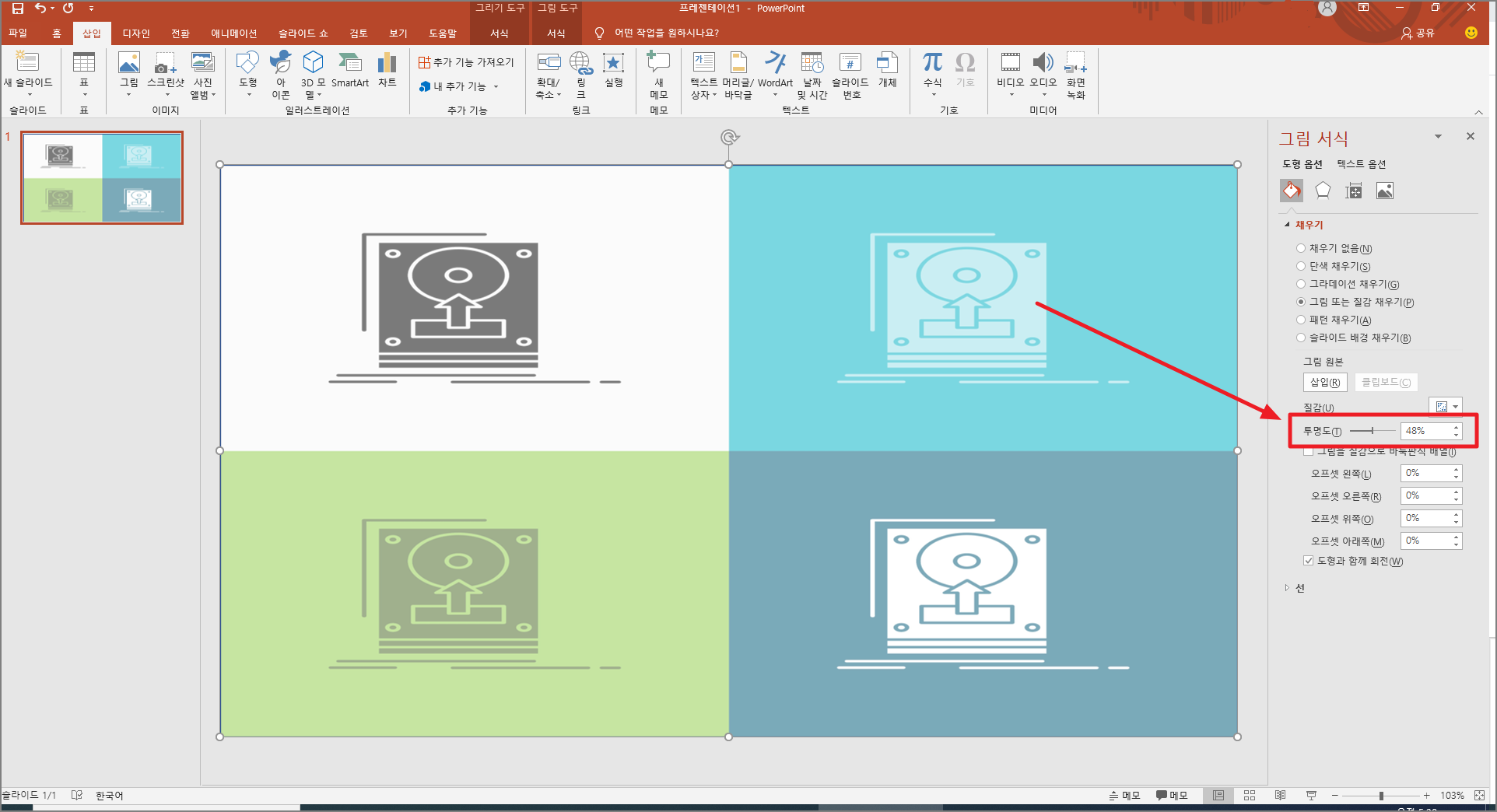Switch to the Slide Show (슬라이드 쇼) tab
This screenshot has width=1497, height=812.
303,33
